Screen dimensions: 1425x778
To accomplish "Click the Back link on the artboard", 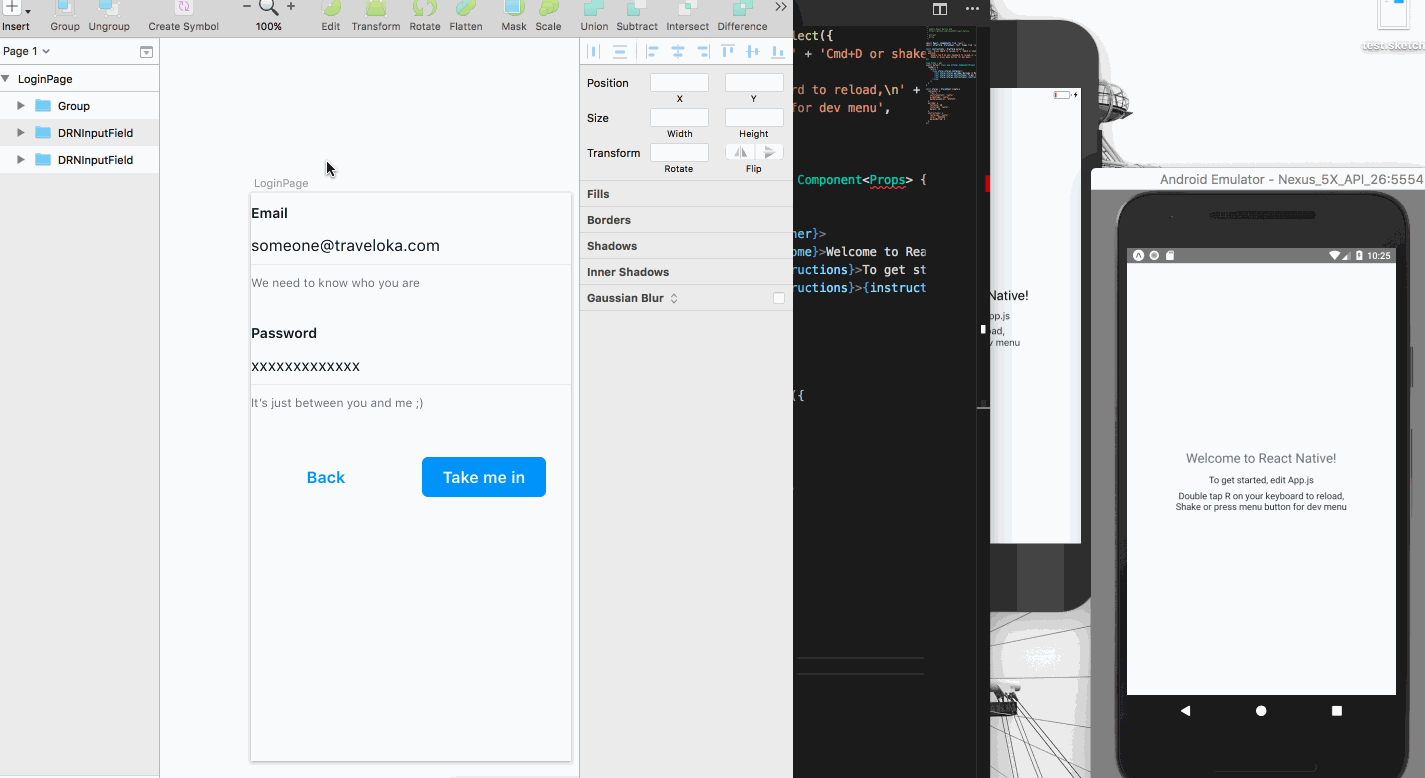I will pos(326,478).
